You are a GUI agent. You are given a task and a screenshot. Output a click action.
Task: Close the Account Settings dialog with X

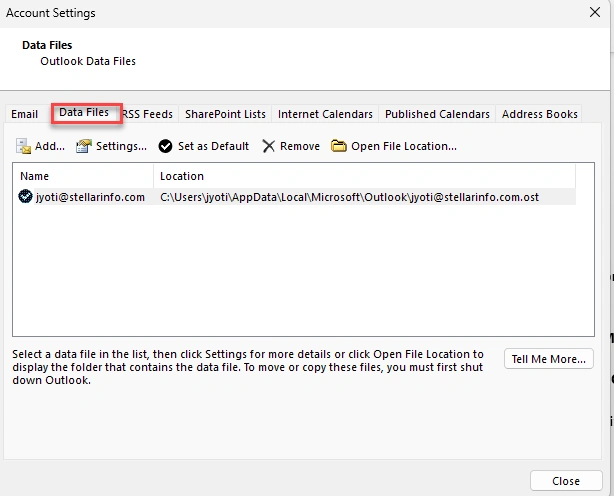[x=595, y=12]
